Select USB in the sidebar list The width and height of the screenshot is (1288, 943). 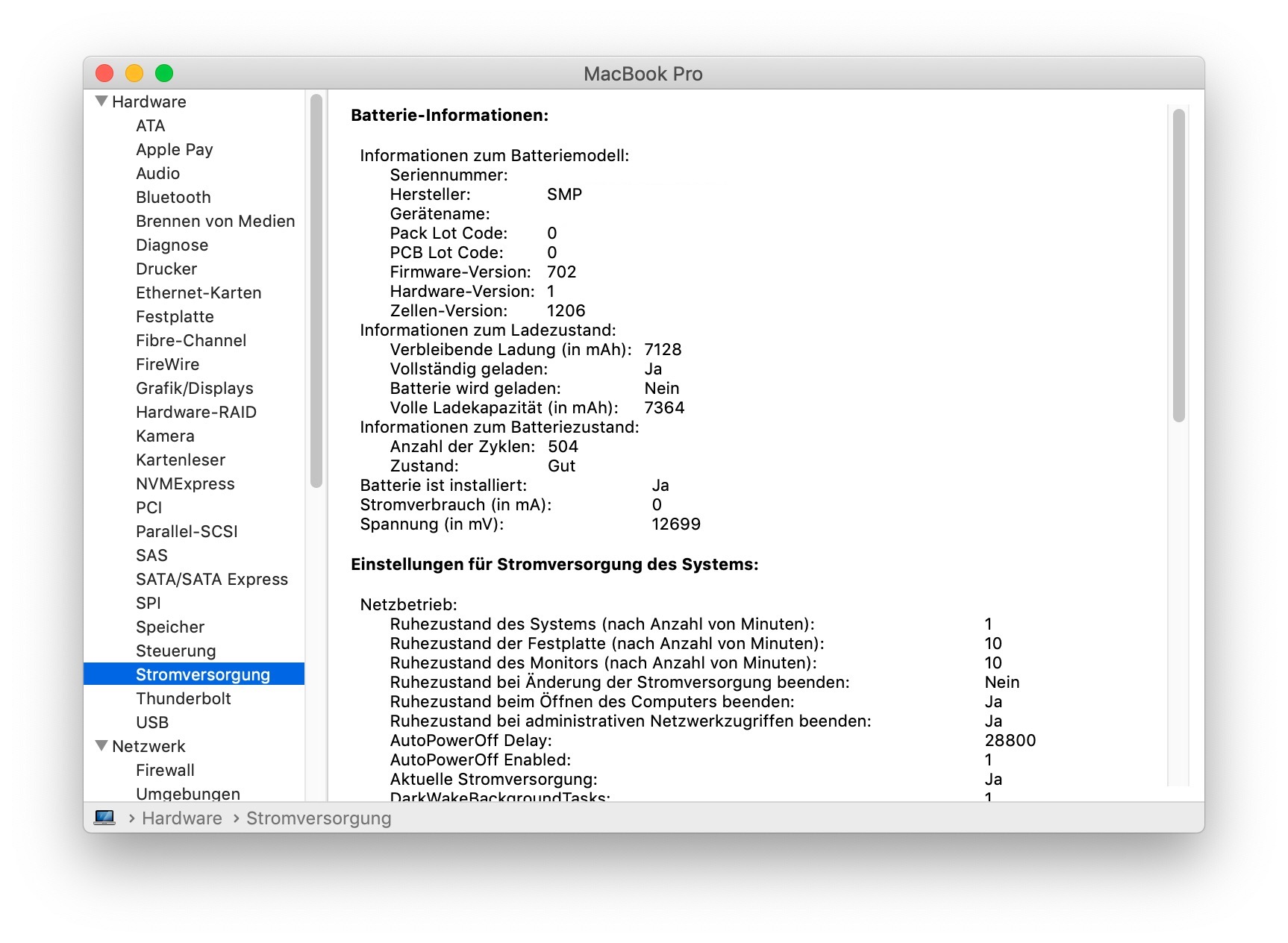click(152, 722)
